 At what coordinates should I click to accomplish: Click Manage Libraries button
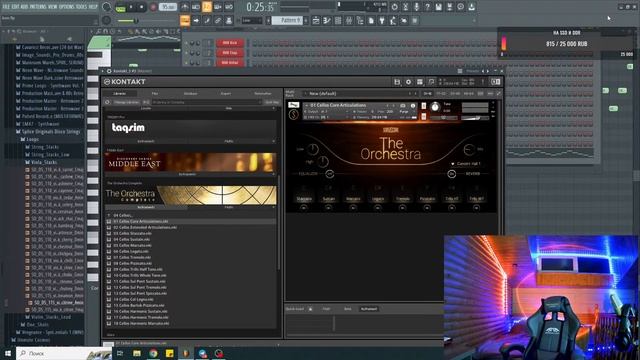(x=126, y=102)
